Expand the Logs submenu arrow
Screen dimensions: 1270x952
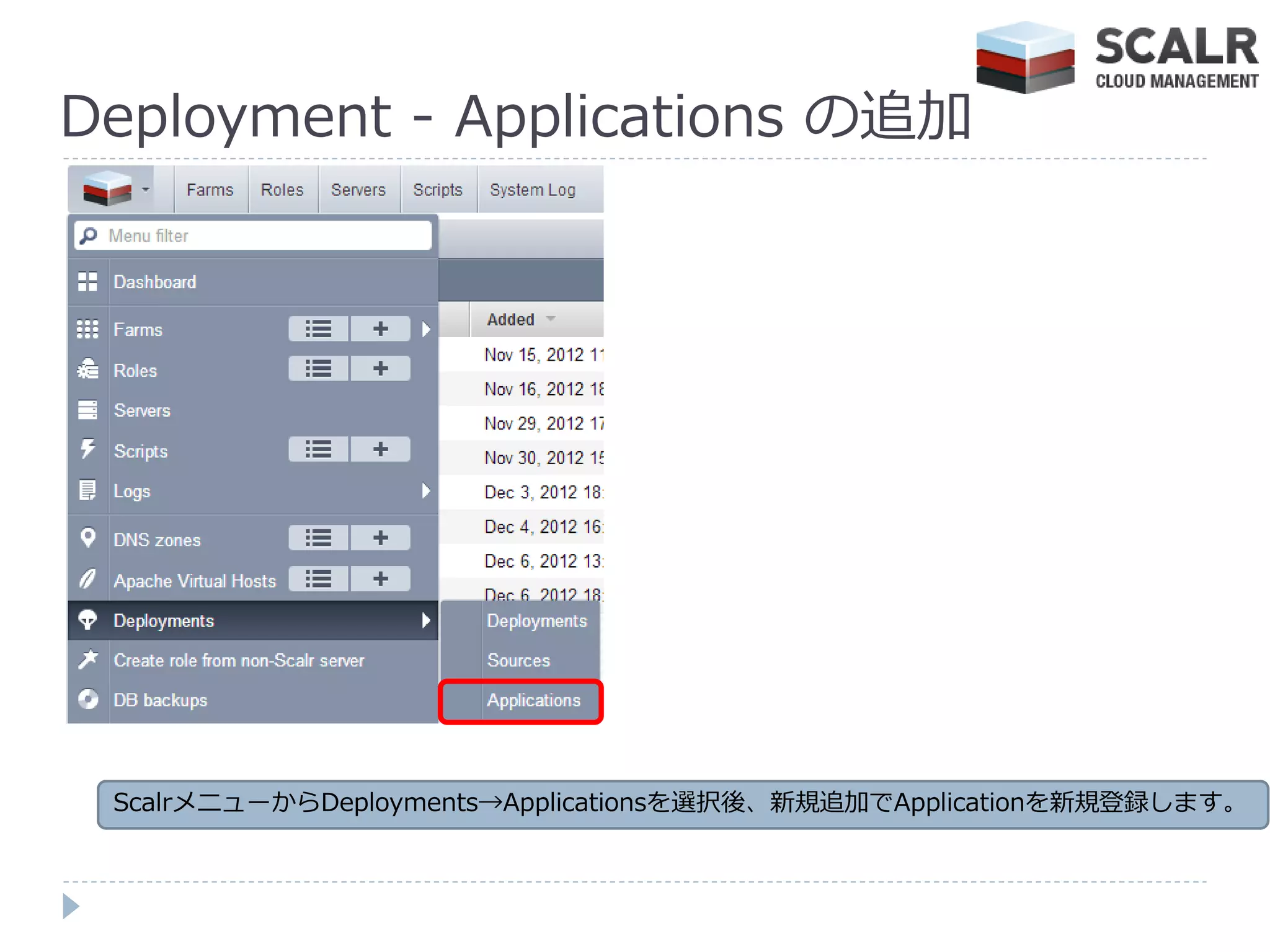(426, 491)
